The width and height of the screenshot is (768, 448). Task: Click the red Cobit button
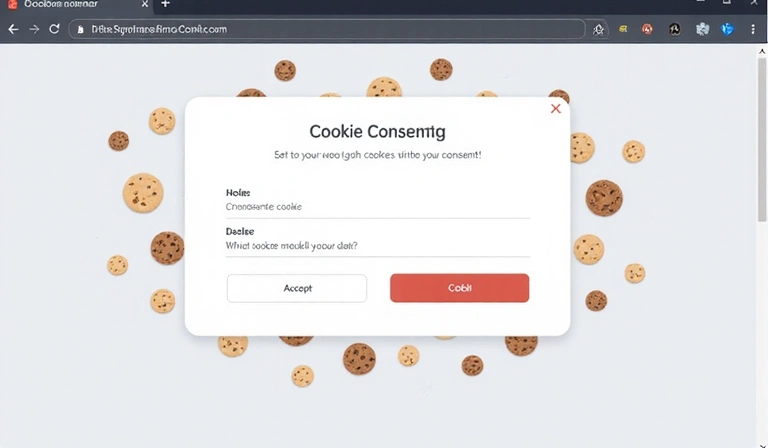point(459,288)
